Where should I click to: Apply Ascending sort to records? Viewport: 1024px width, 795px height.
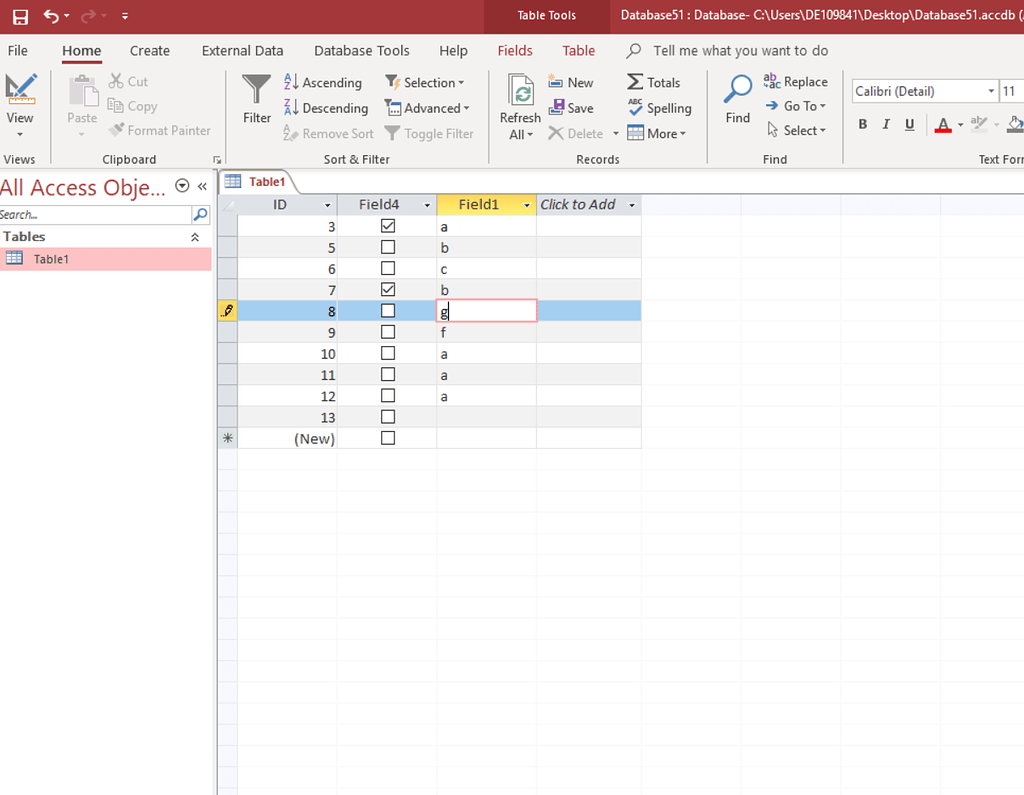pos(324,81)
